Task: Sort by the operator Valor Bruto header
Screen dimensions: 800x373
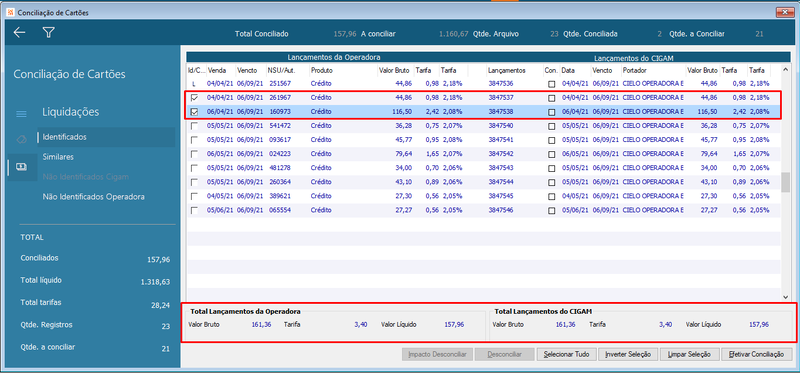Action: point(395,70)
